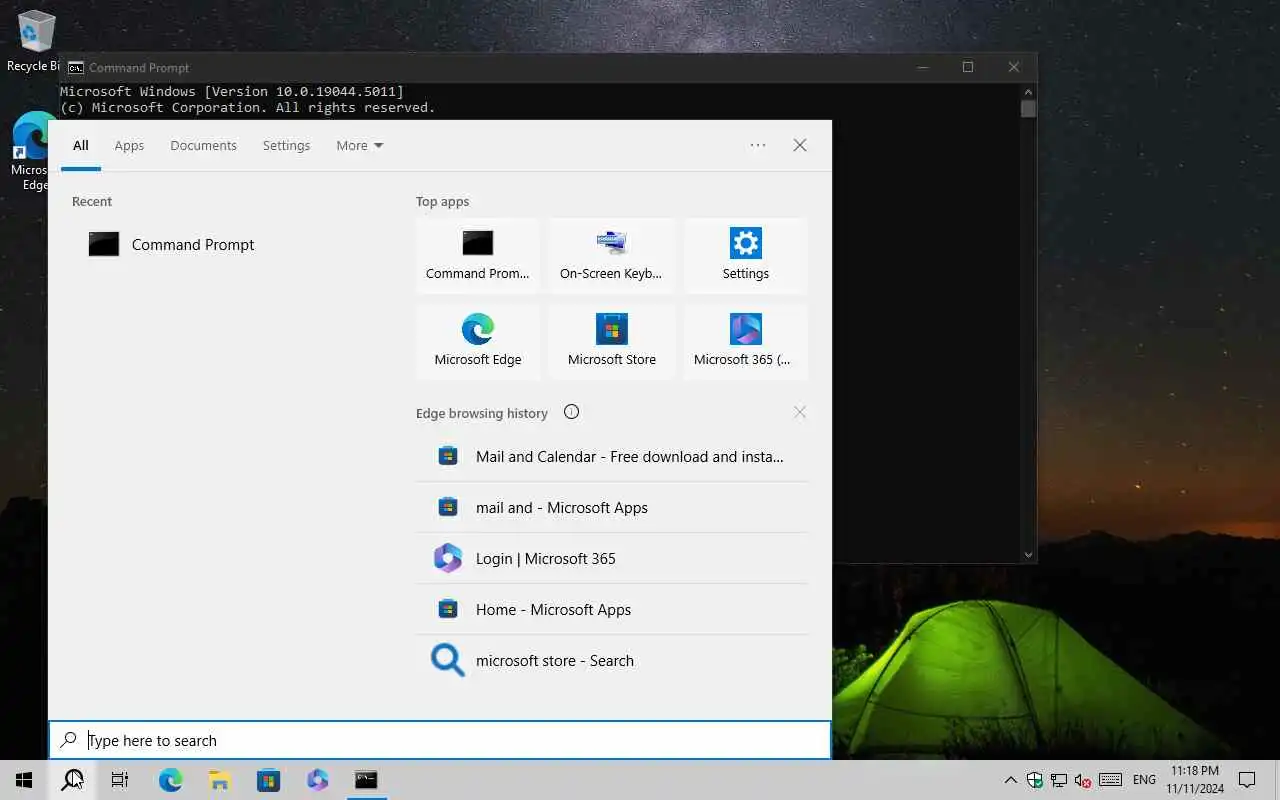
Task: Open 'Home - Microsoft Apps' history entry
Action: (611, 609)
